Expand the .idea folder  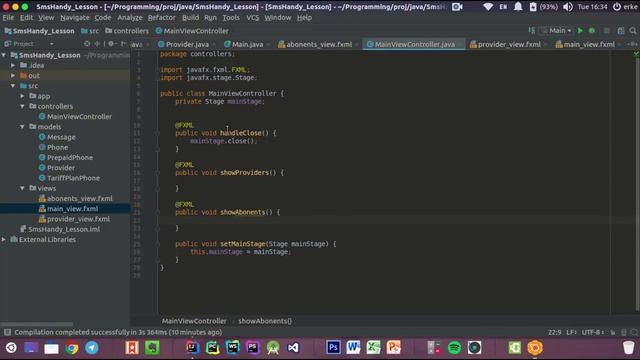point(13,65)
